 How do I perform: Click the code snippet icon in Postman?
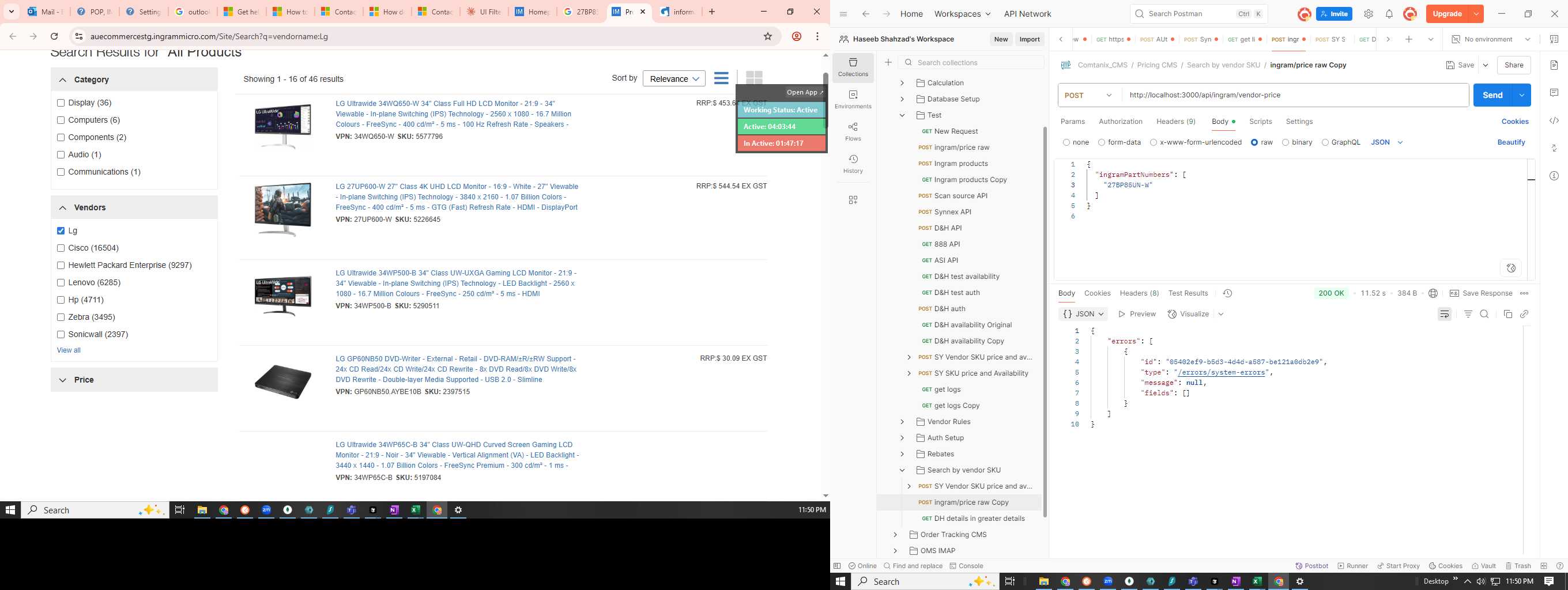tap(1554, 120)
